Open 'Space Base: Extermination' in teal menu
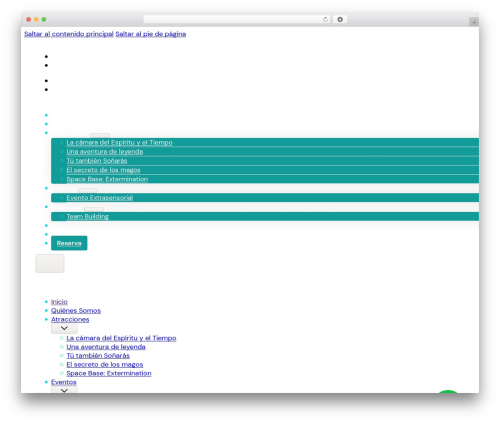Image resolution: width=500 pixels, height=423 pixels. click(x=107, y=179)
